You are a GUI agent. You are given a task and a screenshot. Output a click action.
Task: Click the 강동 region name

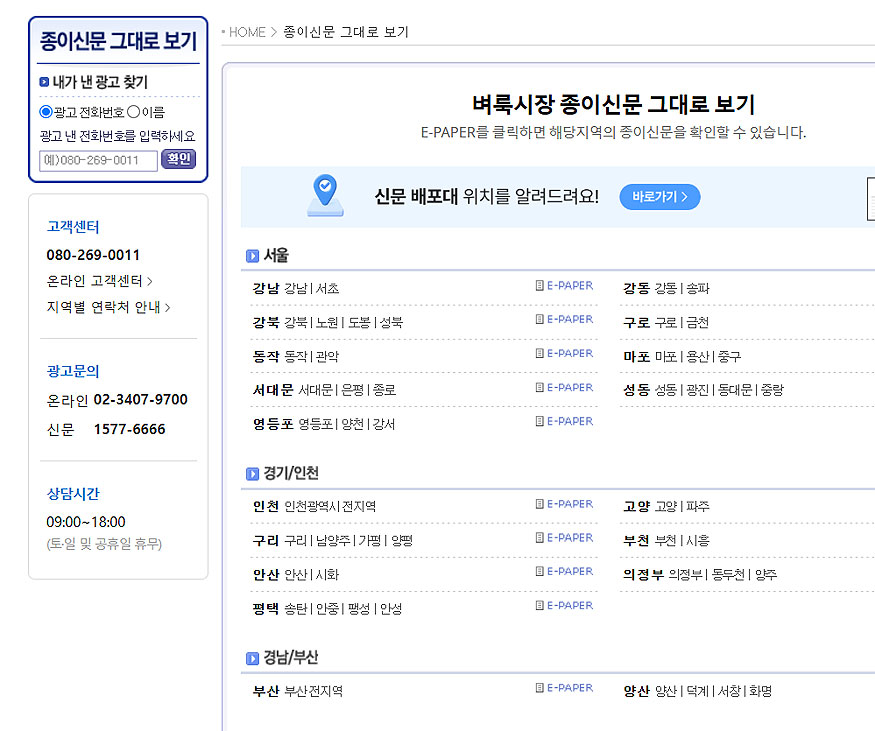tap(637, 288)
